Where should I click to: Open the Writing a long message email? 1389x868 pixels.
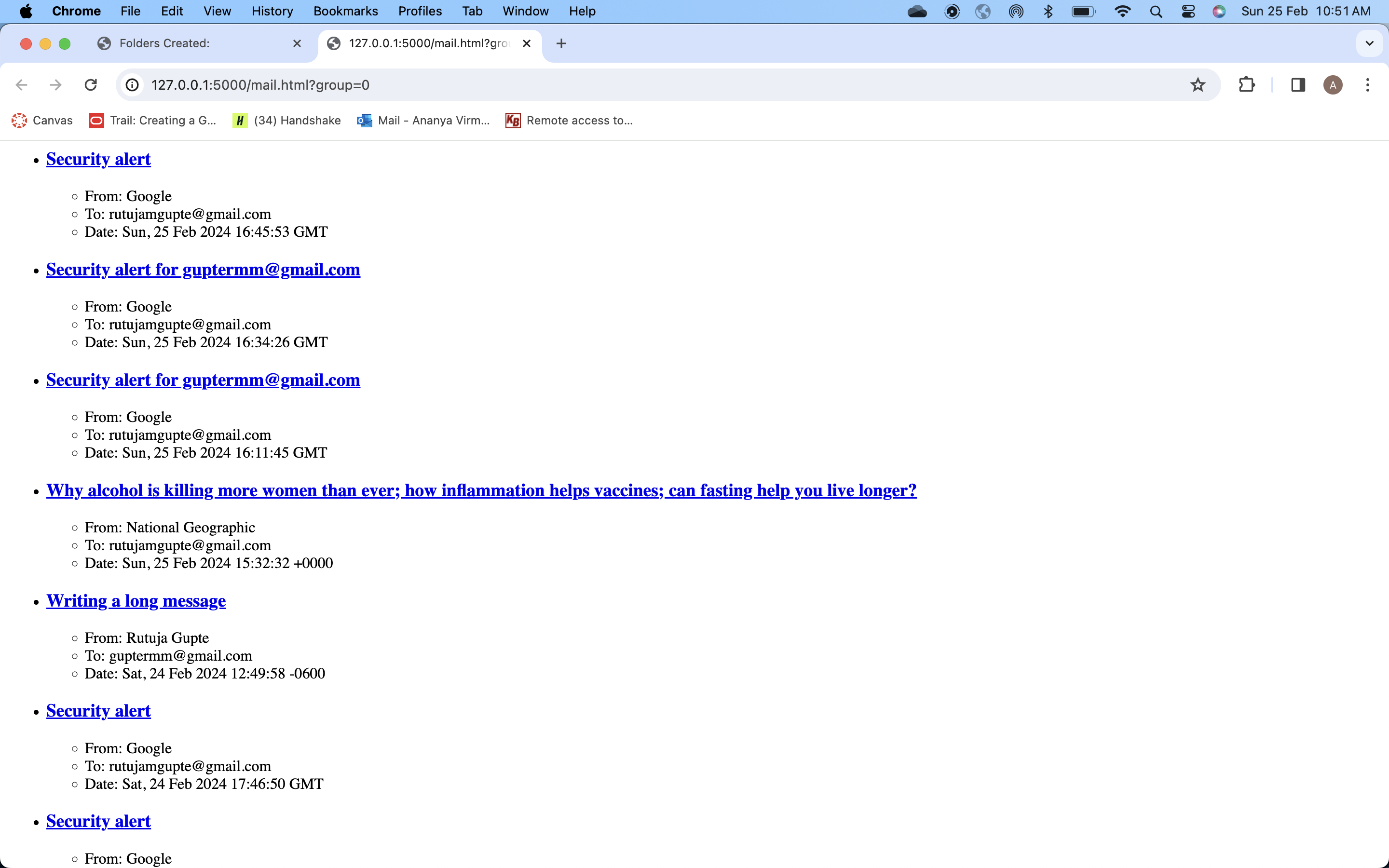(136, 601)
